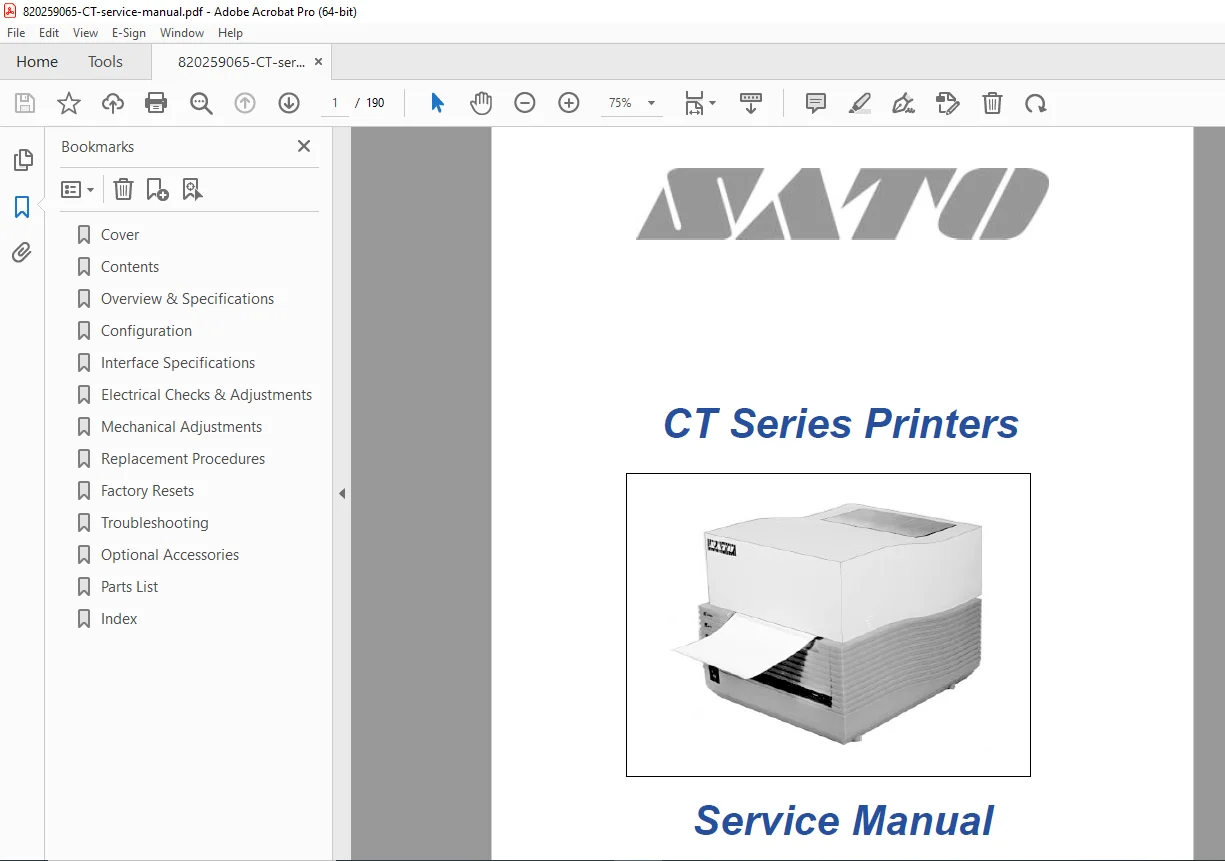Image resolution: width=1225 pixels, height=861 pixels.
Task: Delete selected bookmark trash icon
Action: tap(123, 189)
